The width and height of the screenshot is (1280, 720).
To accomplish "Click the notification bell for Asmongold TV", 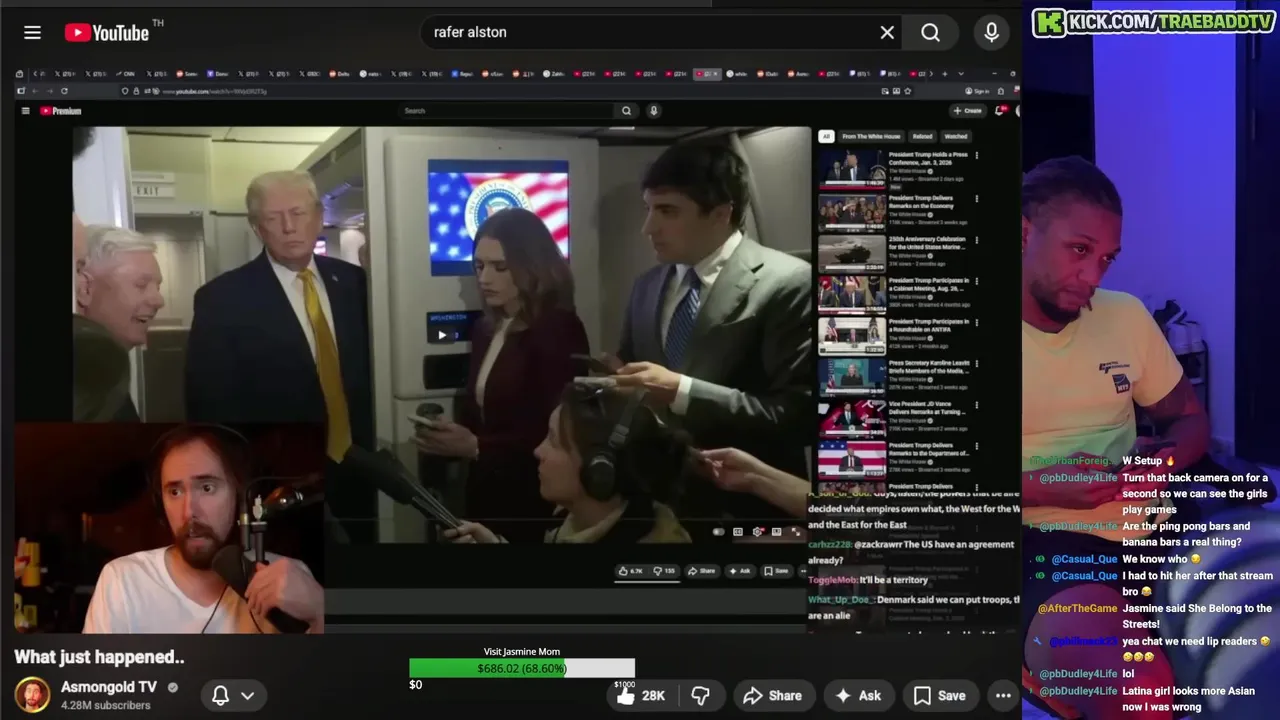I will click(x=221, y=695).
